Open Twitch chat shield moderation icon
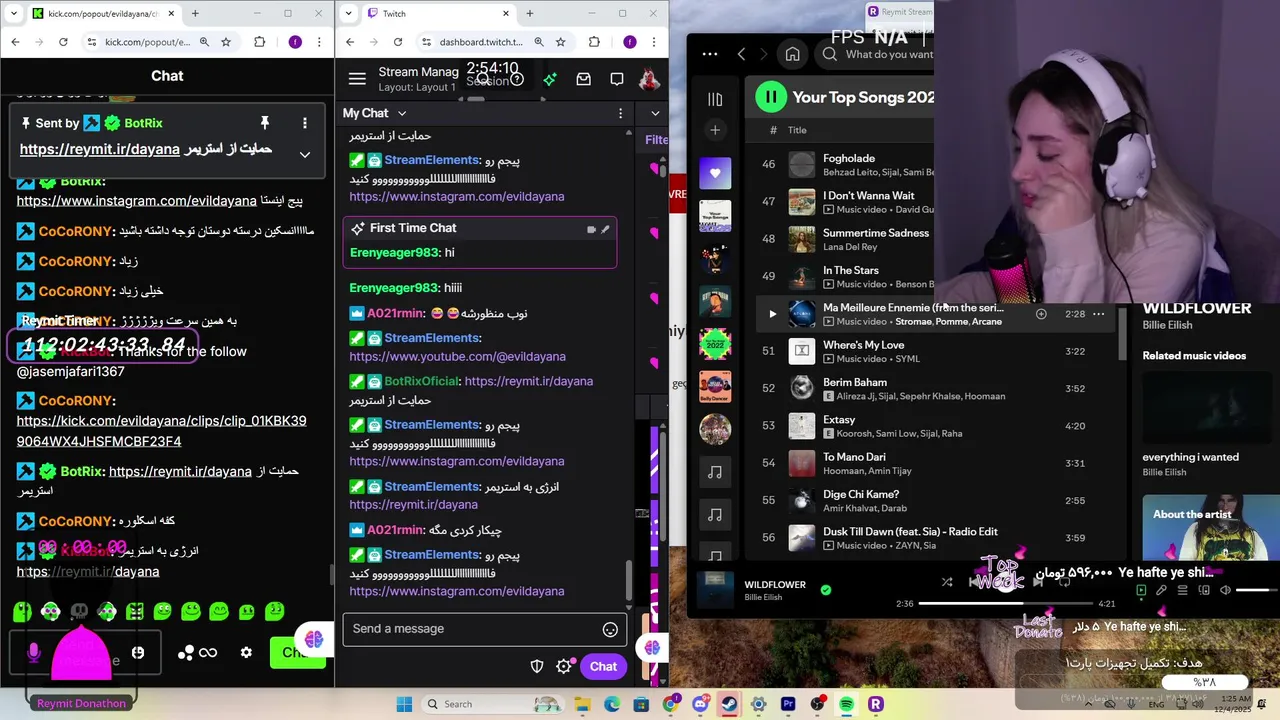This screenshot has height=720, width=1280. click(537, 666)
